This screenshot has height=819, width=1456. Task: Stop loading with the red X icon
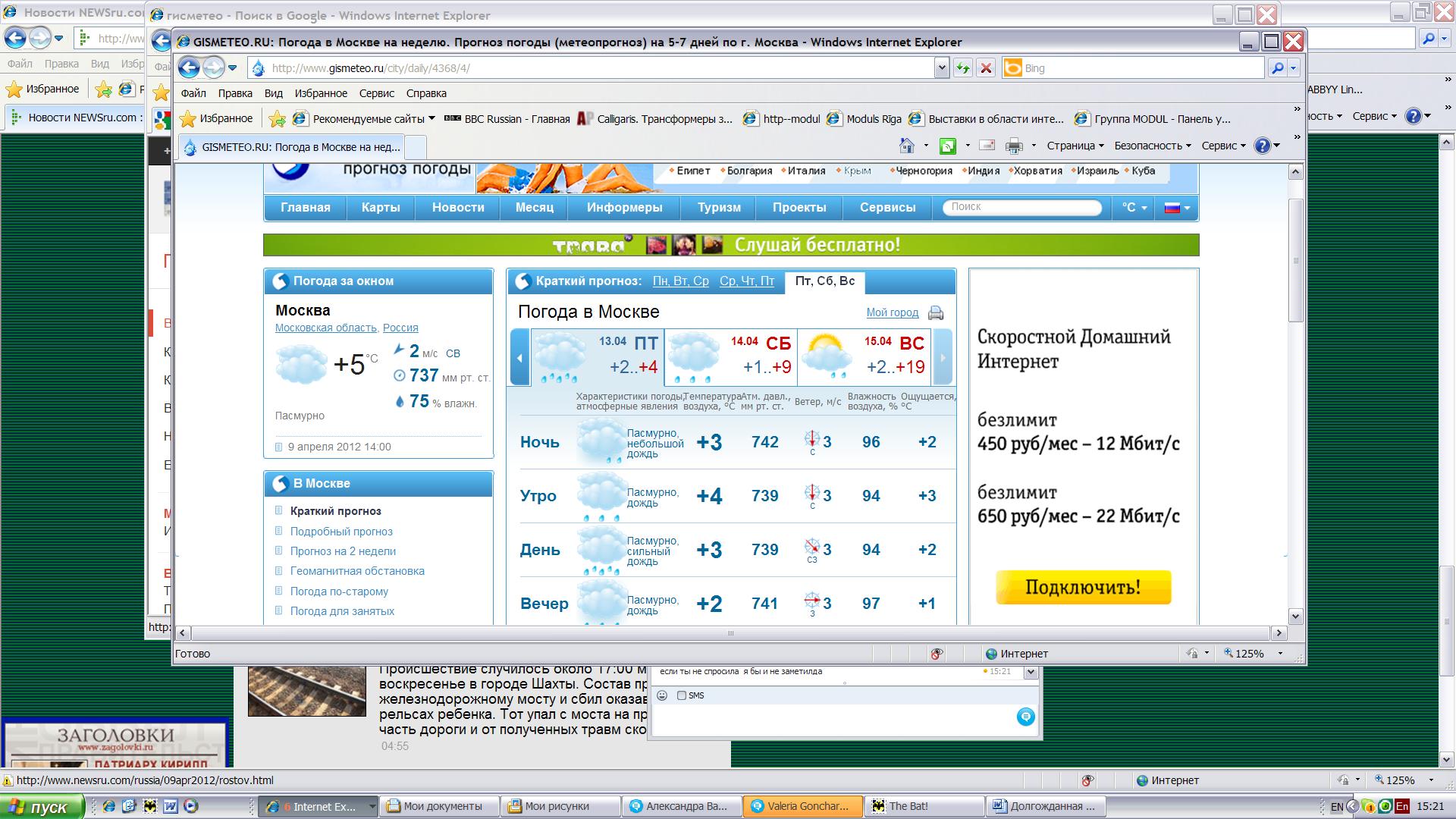[x=986, y=68]
